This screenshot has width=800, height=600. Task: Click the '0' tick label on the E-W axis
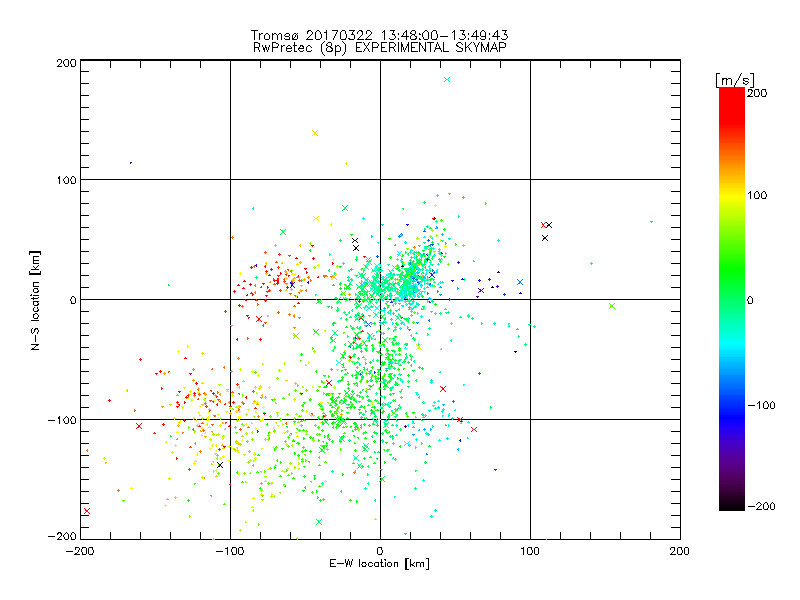[x=380, y=551]
